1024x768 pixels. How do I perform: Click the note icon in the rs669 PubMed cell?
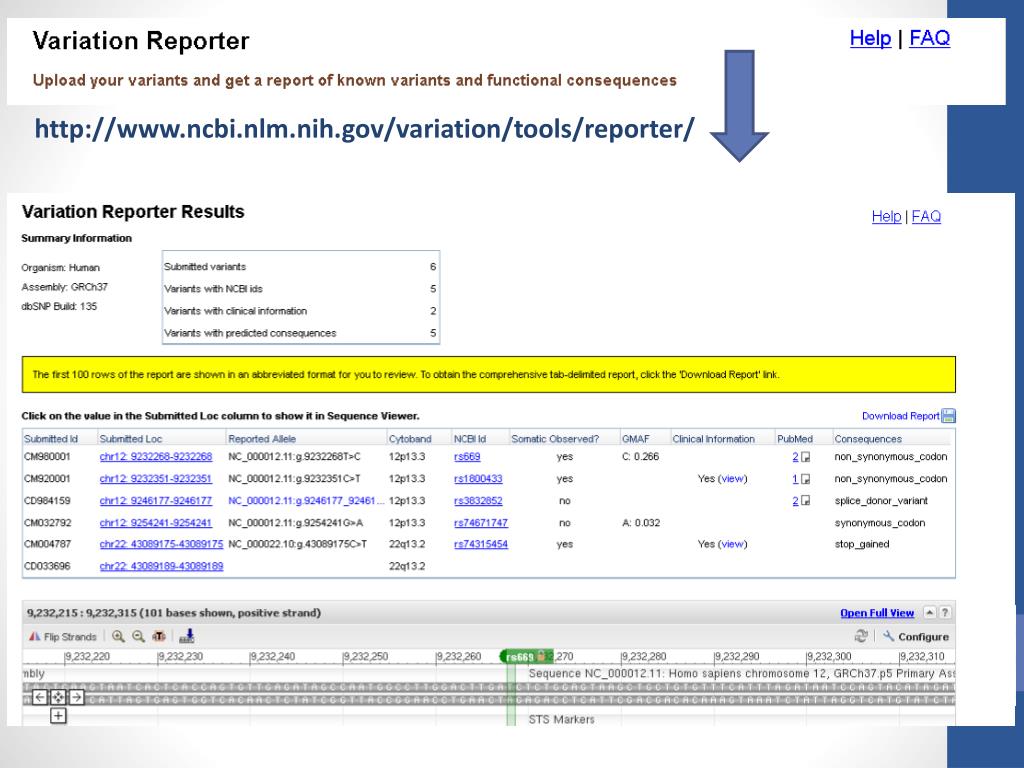806,457
